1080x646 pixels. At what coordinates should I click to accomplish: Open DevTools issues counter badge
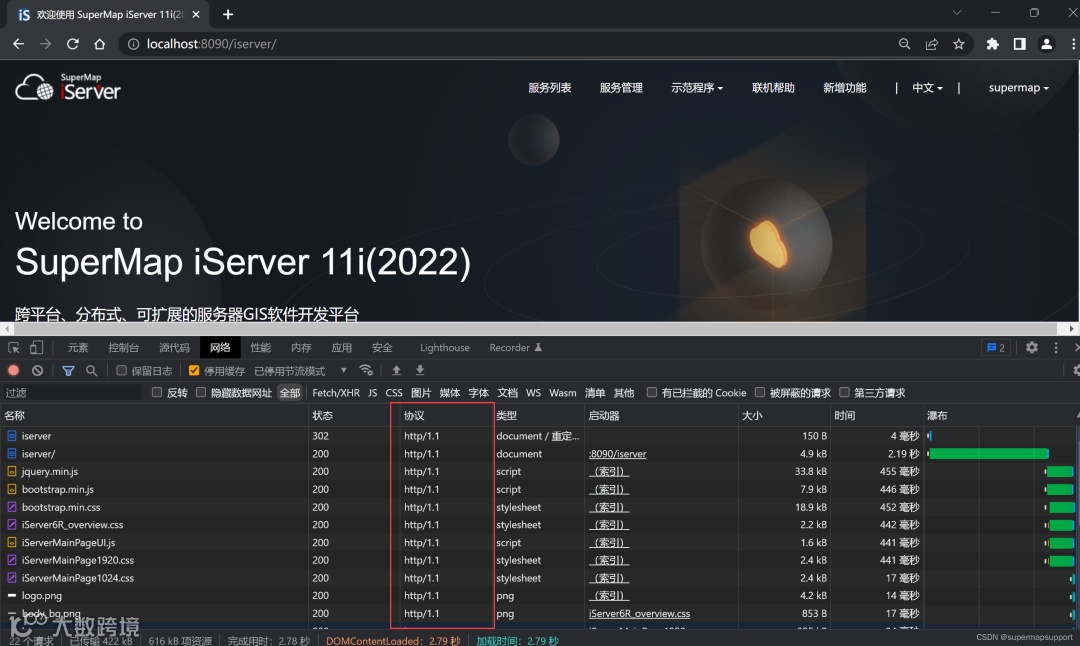pyautogui.click(x=996, y=348)
